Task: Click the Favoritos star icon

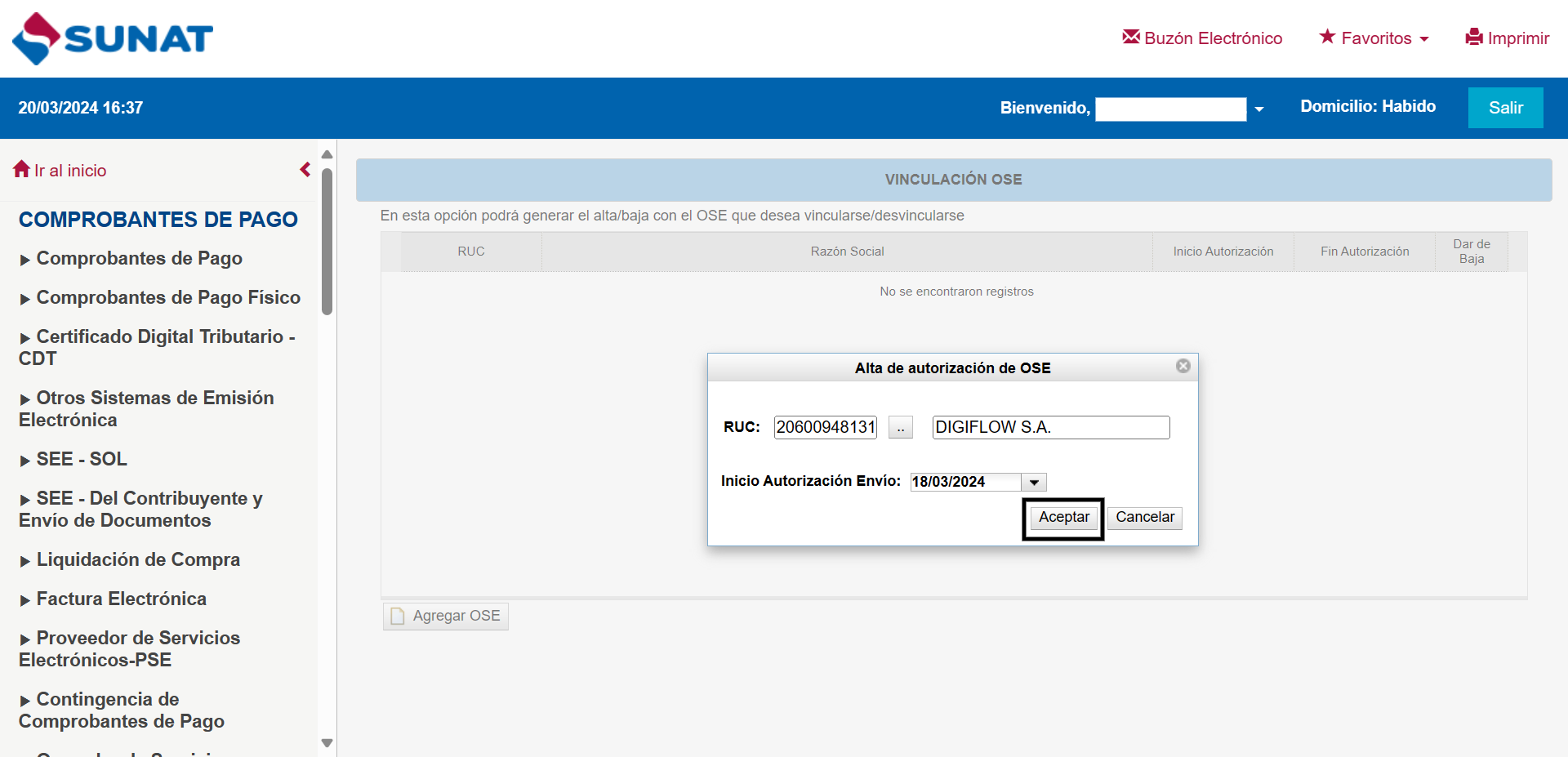Action: (1327, 37)
